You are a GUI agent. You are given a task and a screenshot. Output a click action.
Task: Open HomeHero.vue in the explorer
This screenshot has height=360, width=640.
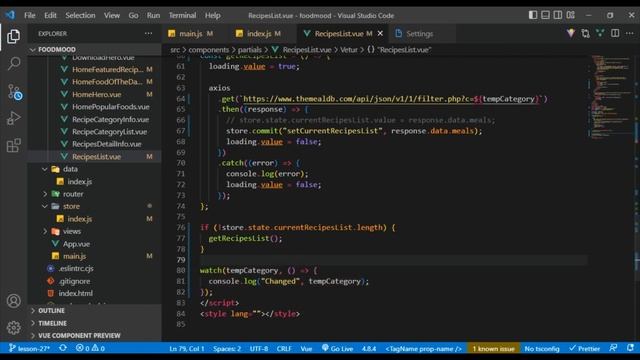[x=96, y=94]
